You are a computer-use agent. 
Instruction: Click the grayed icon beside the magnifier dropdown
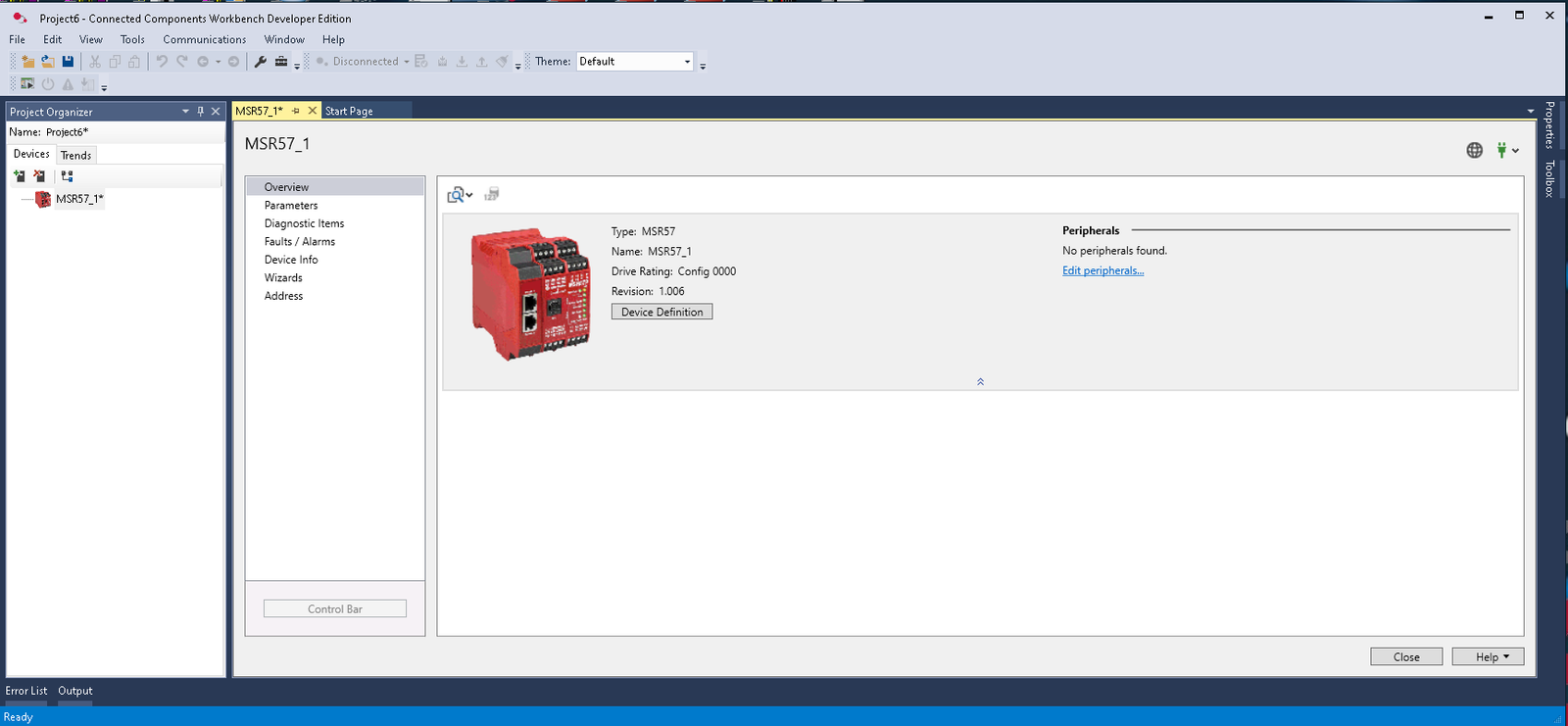point(492,194)
